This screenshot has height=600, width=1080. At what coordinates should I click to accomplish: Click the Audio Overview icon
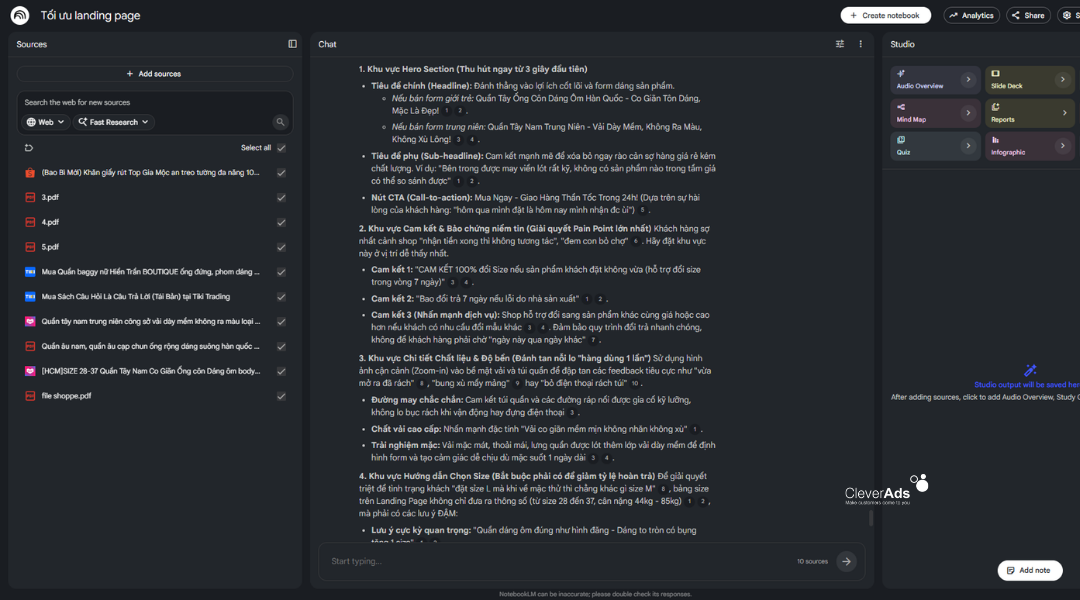click(x=901, y=74)
